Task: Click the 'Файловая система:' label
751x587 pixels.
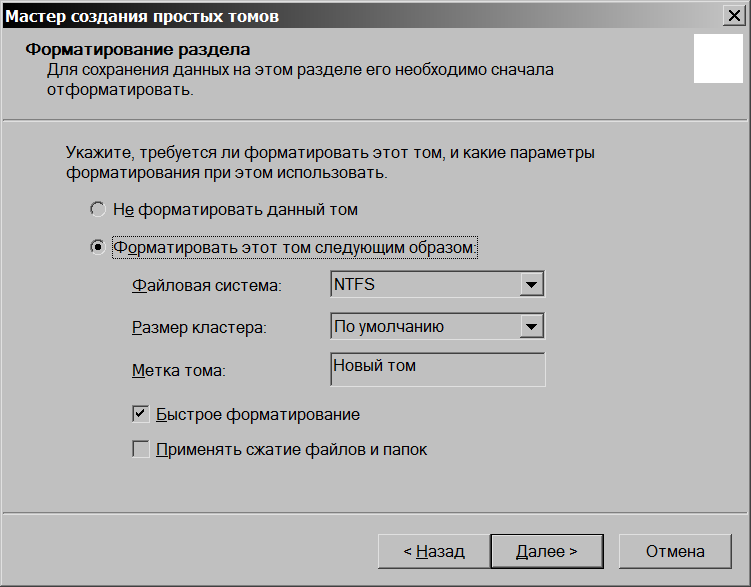Action: 207,286
